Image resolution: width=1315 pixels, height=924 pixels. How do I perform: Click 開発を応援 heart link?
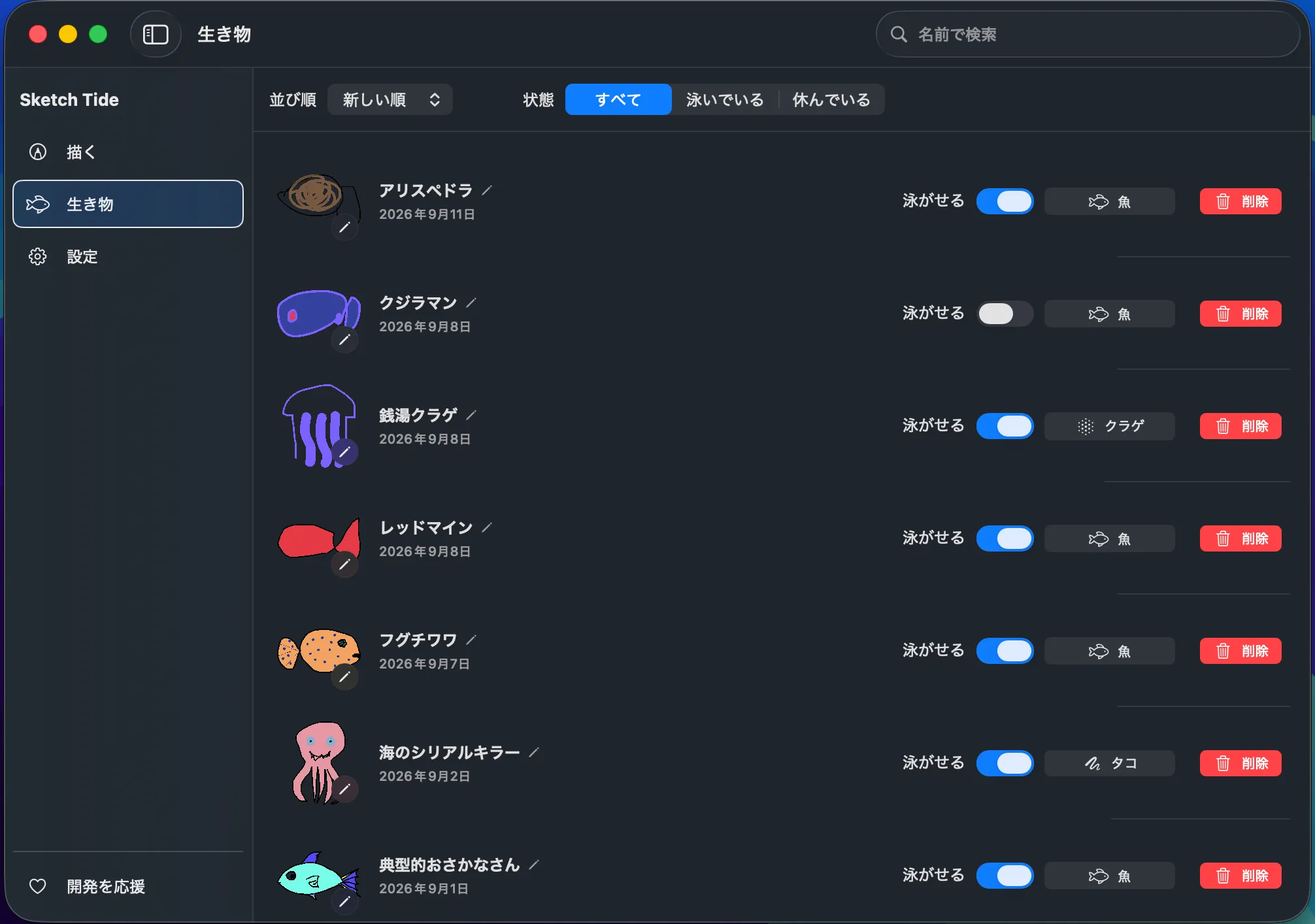128,887
